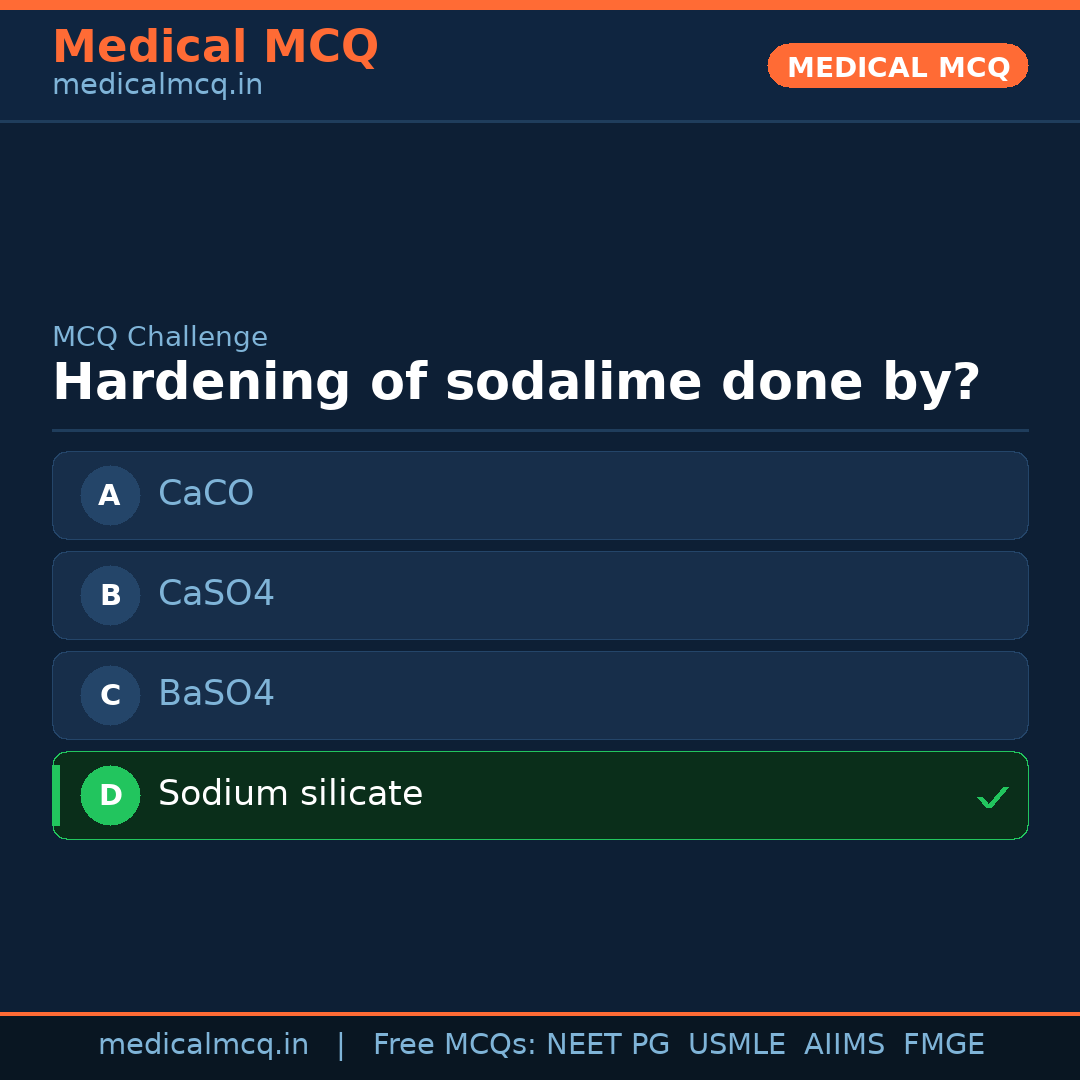This screenshot has height=1080, width=1080.
Task: Select the FMGE footer item
Action: (x=943, y=1045)
